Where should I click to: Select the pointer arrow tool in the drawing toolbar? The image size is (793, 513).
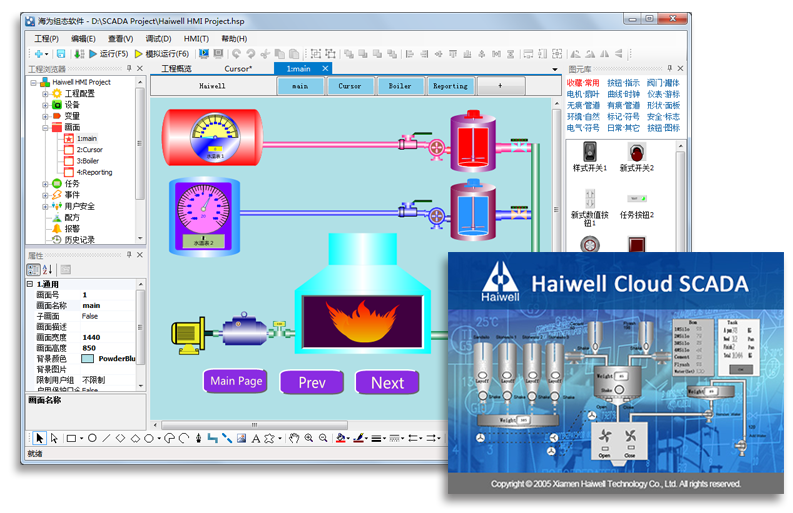pyautogui.click(x=40, y=438)
